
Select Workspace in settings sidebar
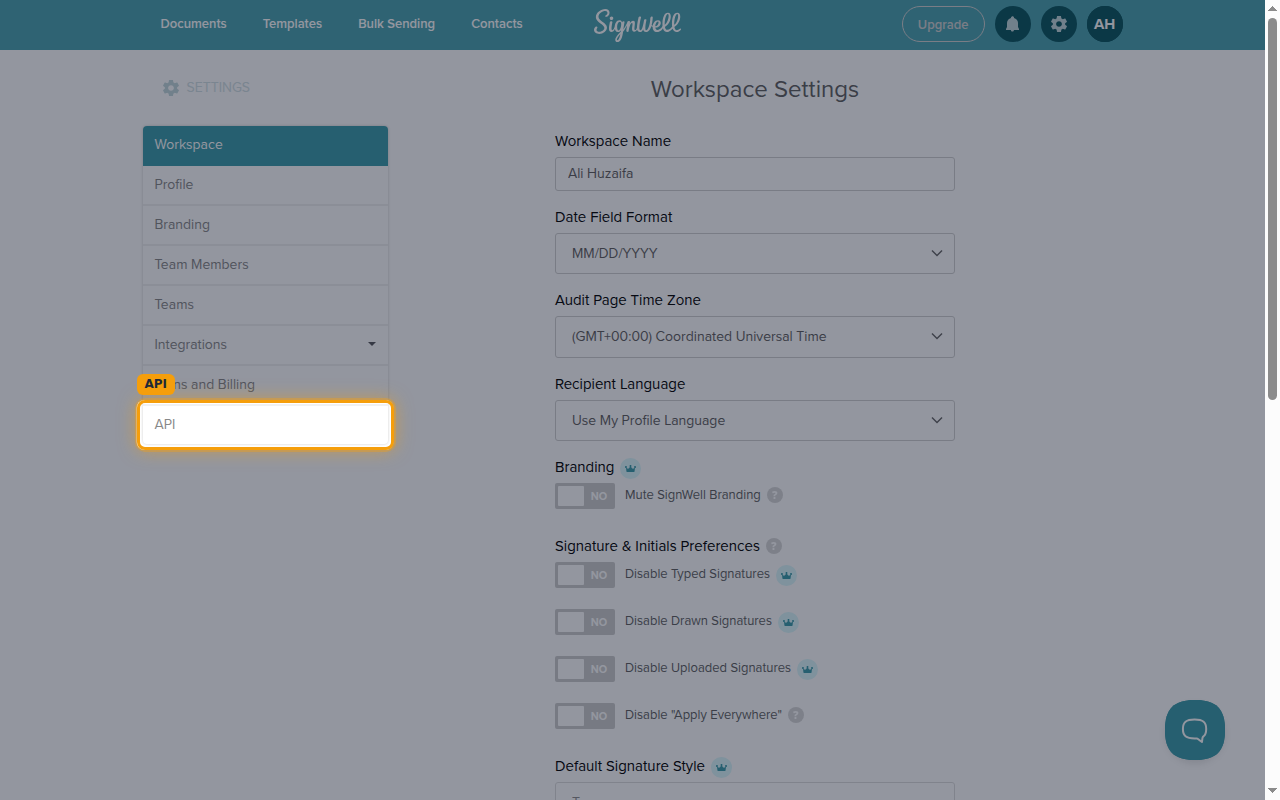coord(265,145)
